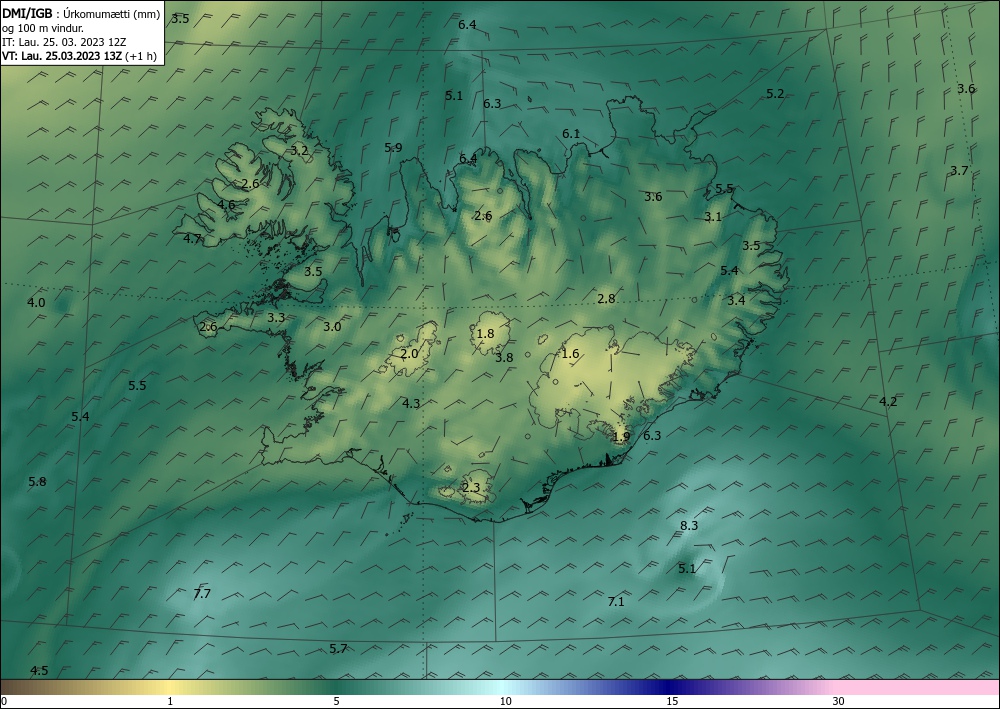Click the 2.0 value on the western glacier
This screenshot has width=1000, height=709.
409,354
